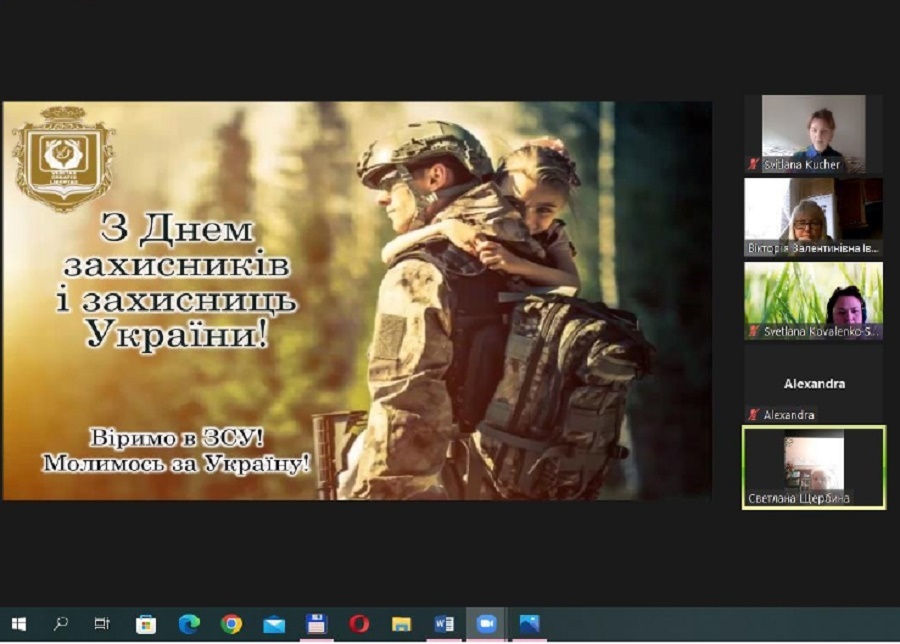Click the shared holiday greeting slide

tap(357, 300)
